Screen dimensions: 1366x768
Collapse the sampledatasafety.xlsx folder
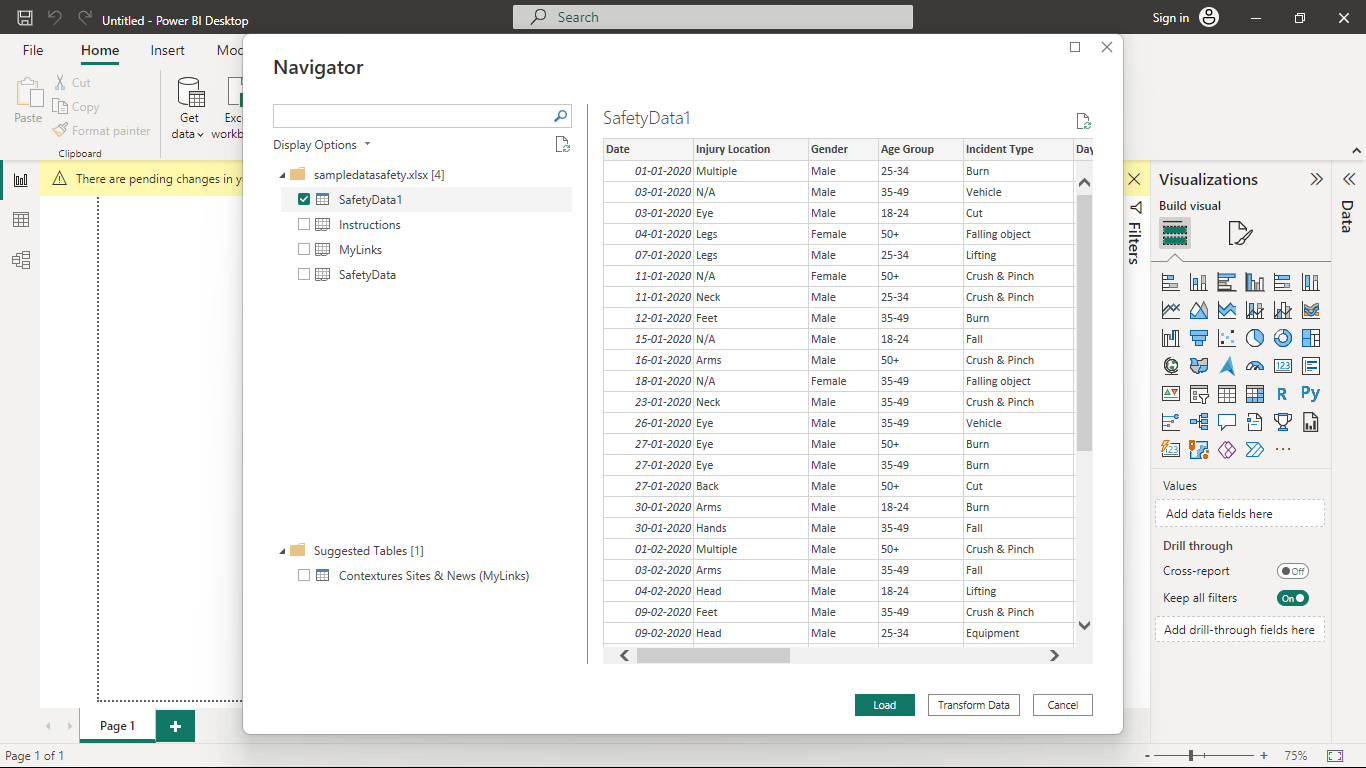point(284,172)
